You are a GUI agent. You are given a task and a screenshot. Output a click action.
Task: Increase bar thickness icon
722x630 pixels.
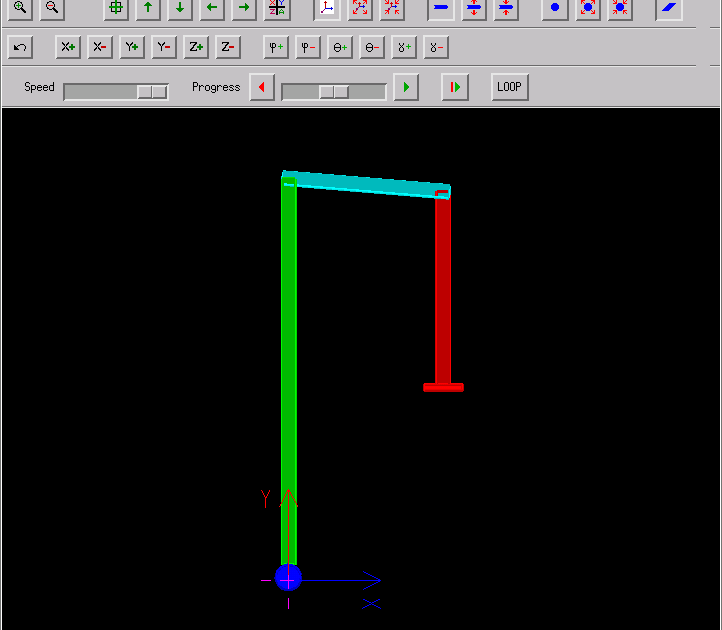(x=474, y=7)
